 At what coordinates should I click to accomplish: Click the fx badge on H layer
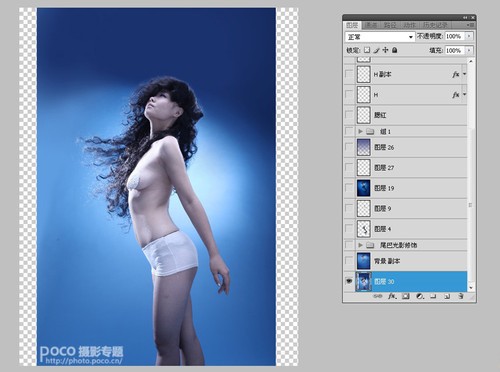(456, 95)
